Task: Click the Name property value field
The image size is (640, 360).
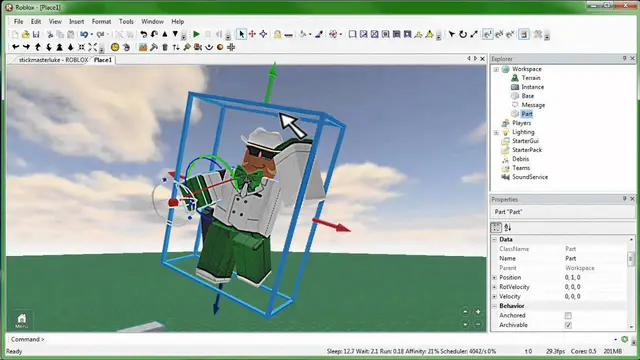Action: point(595,258)
